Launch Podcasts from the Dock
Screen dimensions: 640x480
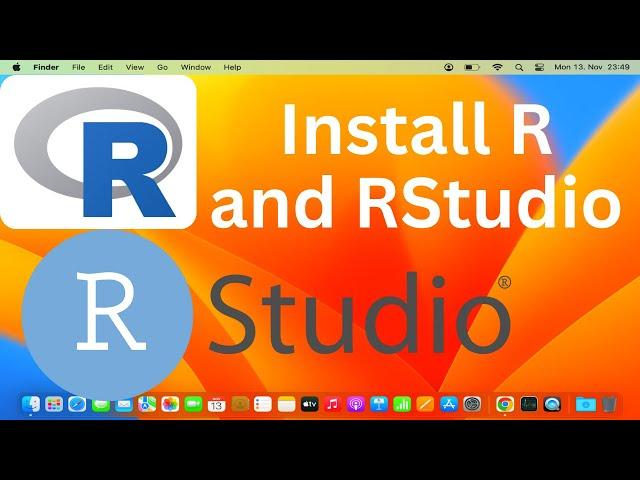coord(356,404)
